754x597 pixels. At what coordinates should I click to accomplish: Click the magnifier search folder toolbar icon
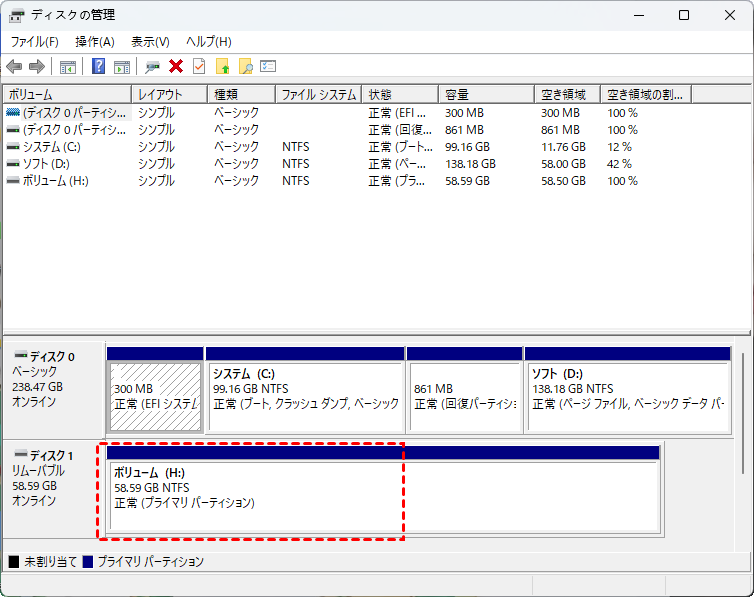click(x=246, y=66)
